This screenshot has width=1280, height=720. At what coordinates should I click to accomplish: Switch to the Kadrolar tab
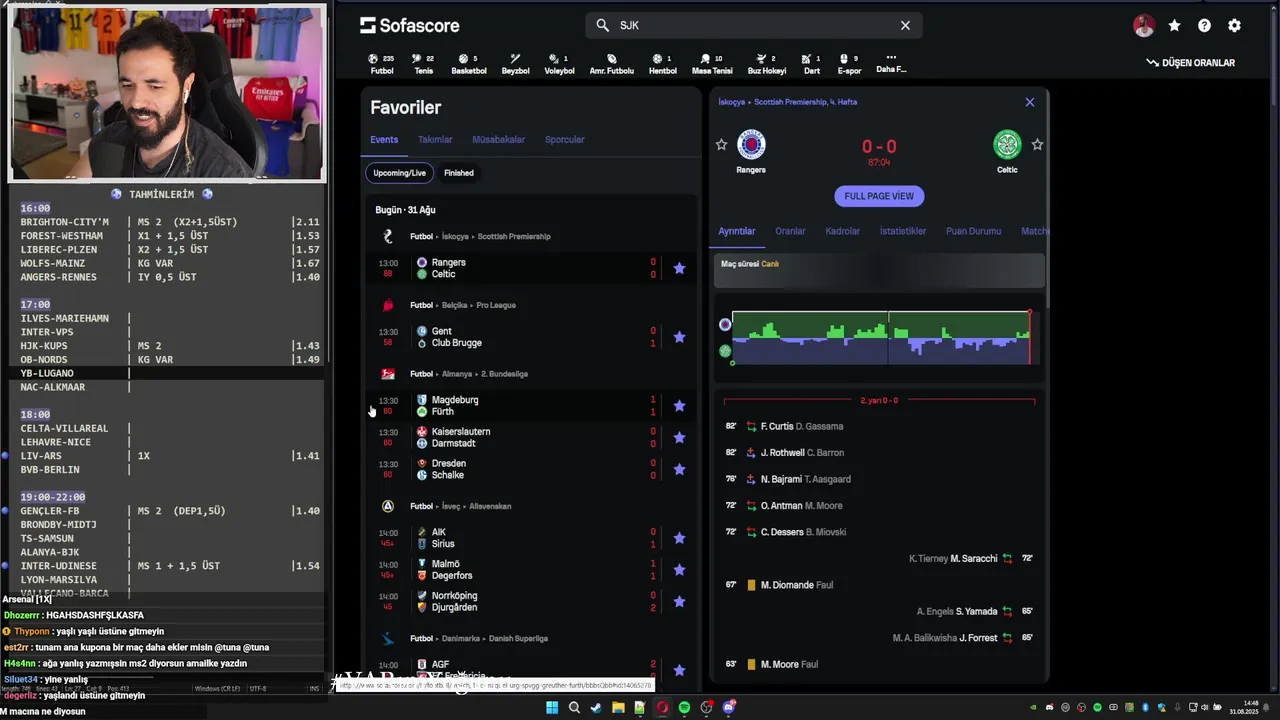843,231
